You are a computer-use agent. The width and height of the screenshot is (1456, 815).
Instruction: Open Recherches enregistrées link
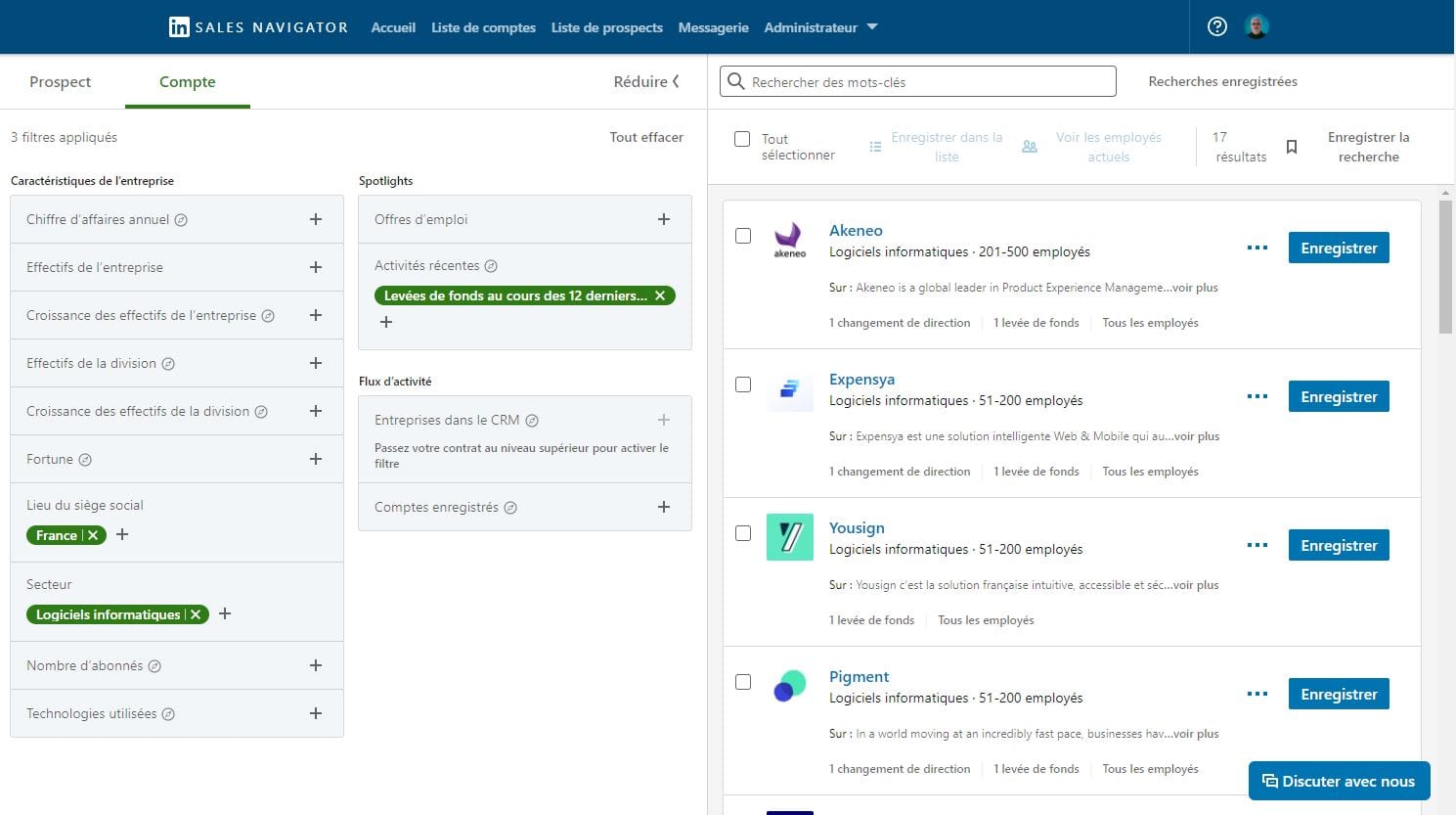1222,81
